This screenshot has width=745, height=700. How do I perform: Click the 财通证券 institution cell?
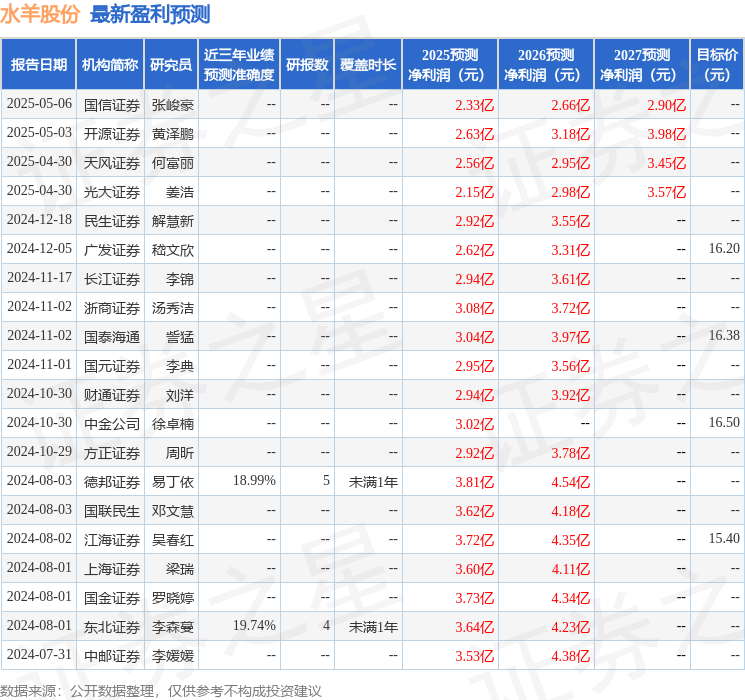tap(112, 395)
